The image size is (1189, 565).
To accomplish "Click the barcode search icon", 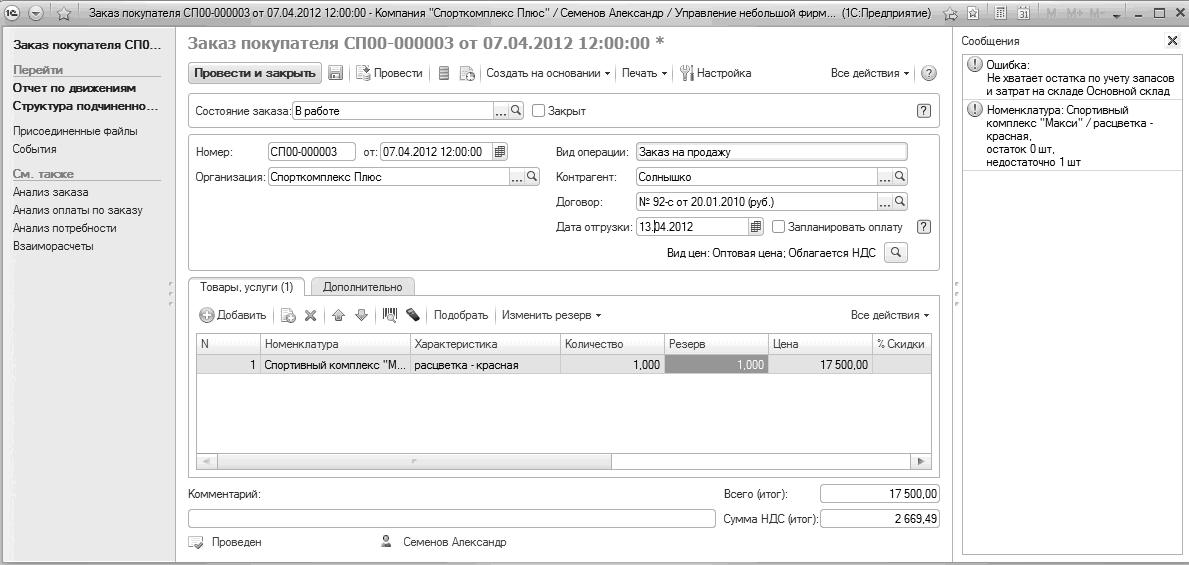I will (391, 315).
